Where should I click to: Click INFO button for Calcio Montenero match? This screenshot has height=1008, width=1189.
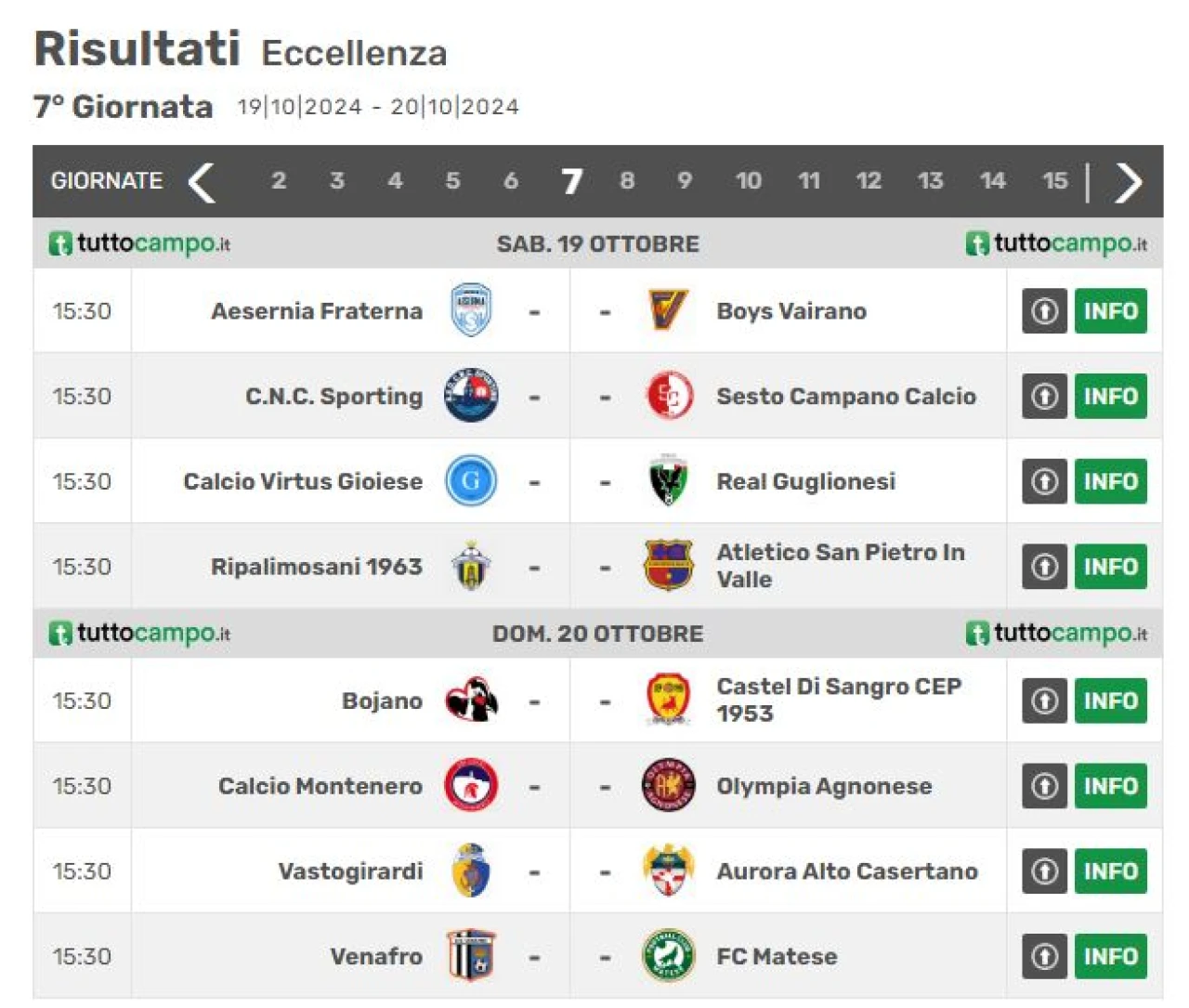[x=1110, y=786]
